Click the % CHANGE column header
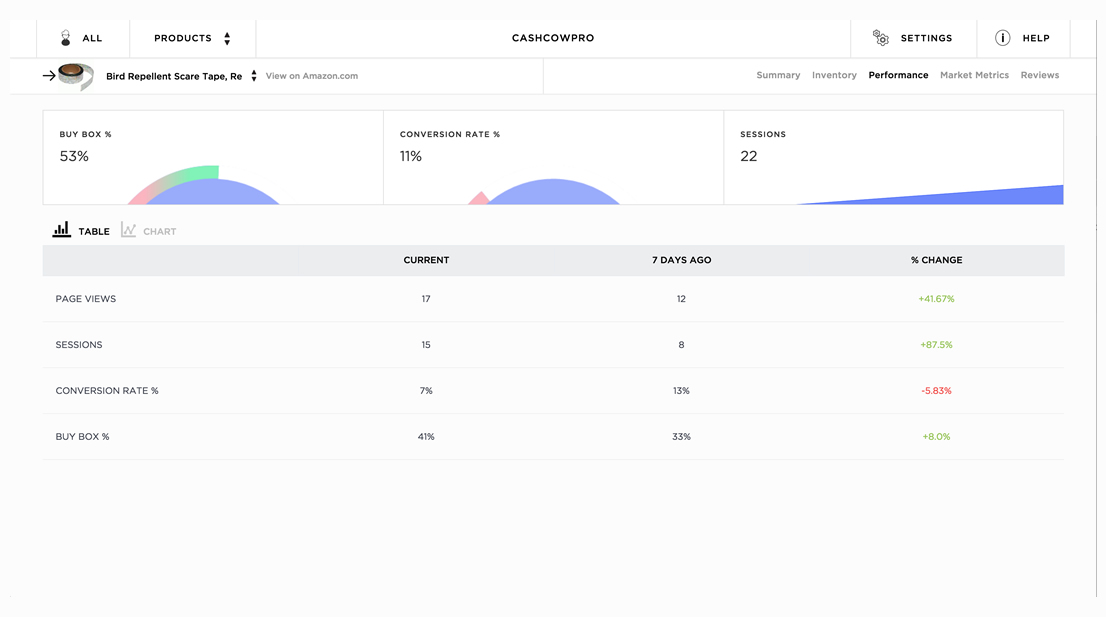This screenshot has width=1106, height=617. [x=937, y=260]
